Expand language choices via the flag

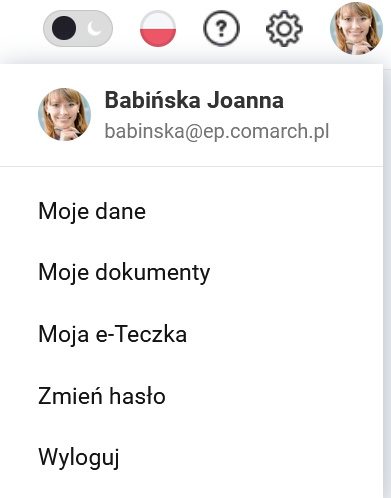point(158,29)
